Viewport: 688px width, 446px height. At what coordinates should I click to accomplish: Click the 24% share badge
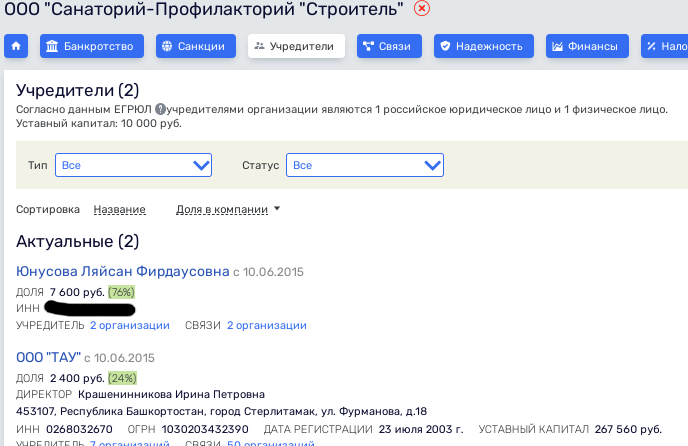(122, 378)
